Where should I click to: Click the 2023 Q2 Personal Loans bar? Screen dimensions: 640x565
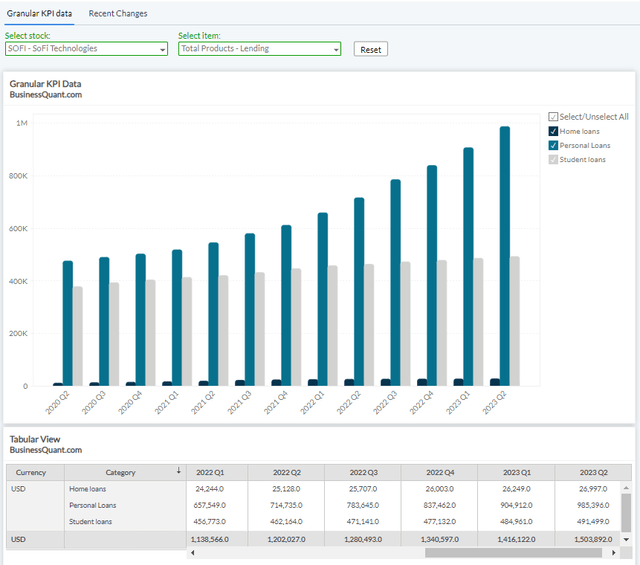pos(505,256)
